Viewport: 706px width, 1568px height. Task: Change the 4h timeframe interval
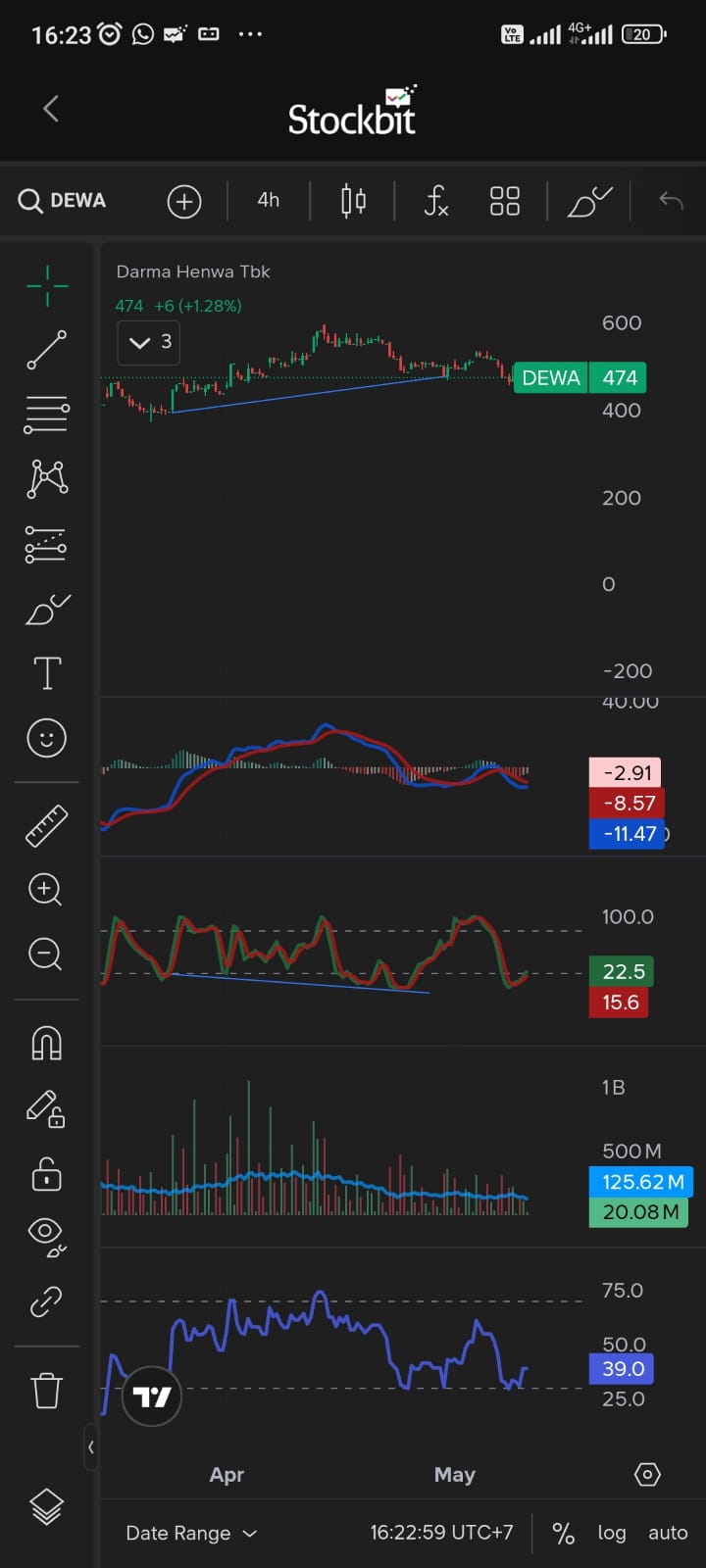(268, 200)
